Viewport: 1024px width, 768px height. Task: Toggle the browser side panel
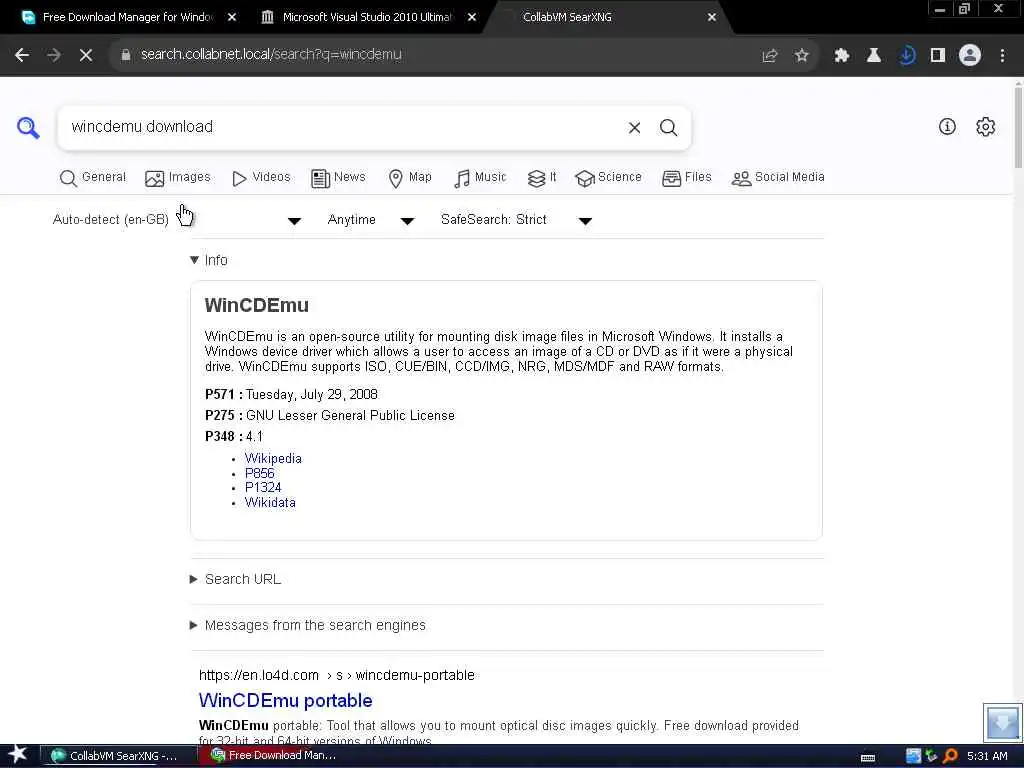(x=938, y=56)
